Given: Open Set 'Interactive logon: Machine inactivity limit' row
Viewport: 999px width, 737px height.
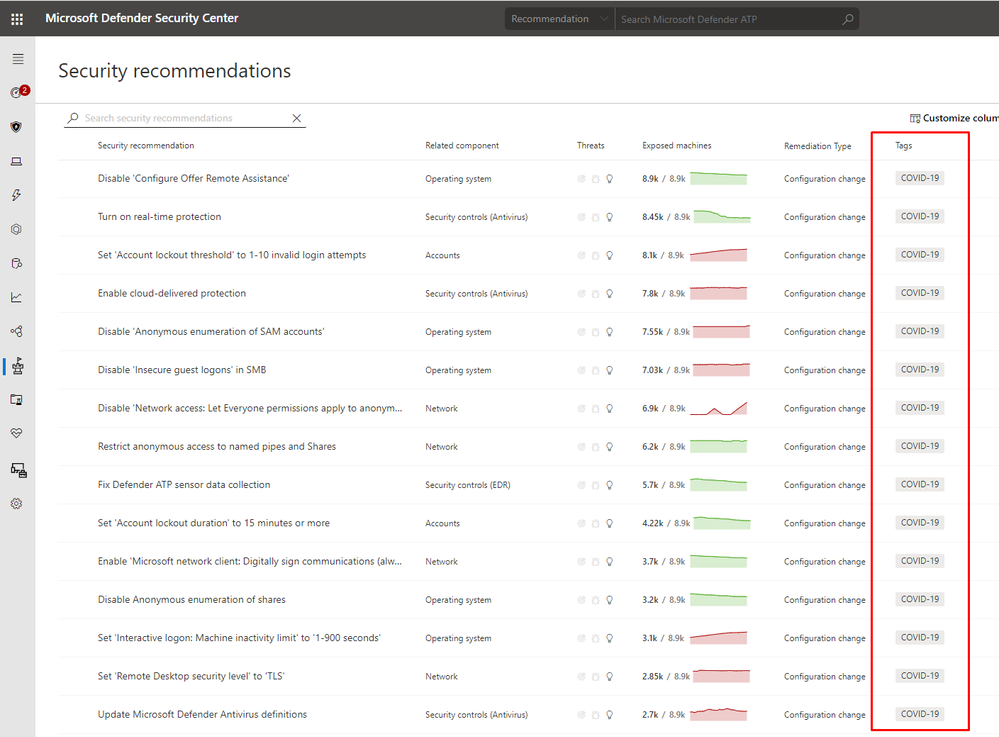Looking at the screenshot, I should pos(239,638).
